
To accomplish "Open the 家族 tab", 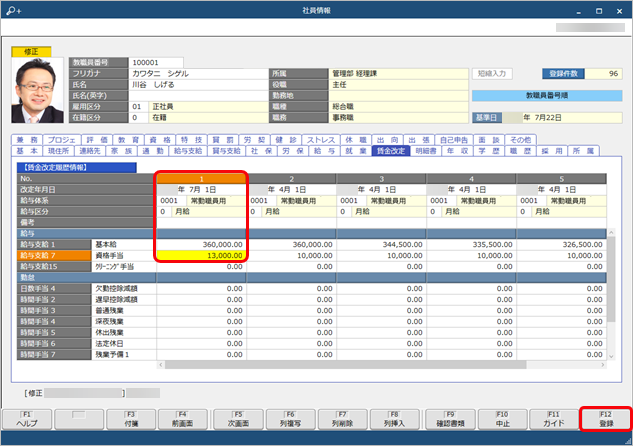I will click(x=122, y=151).
